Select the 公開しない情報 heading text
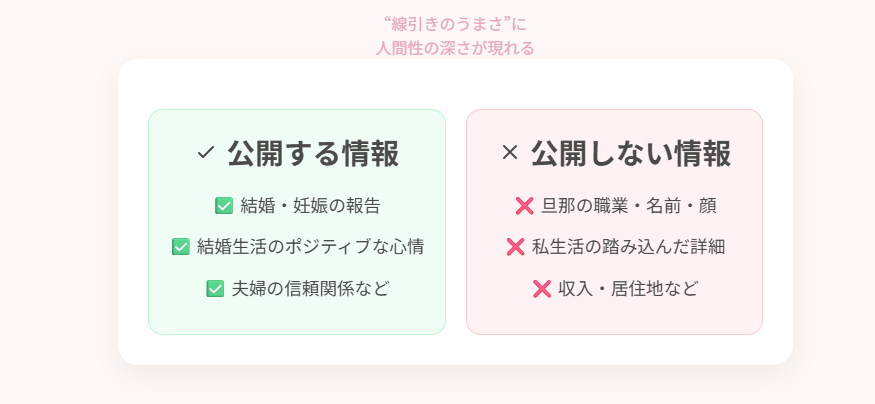This screenshot has width=875, height=404. 631,153
